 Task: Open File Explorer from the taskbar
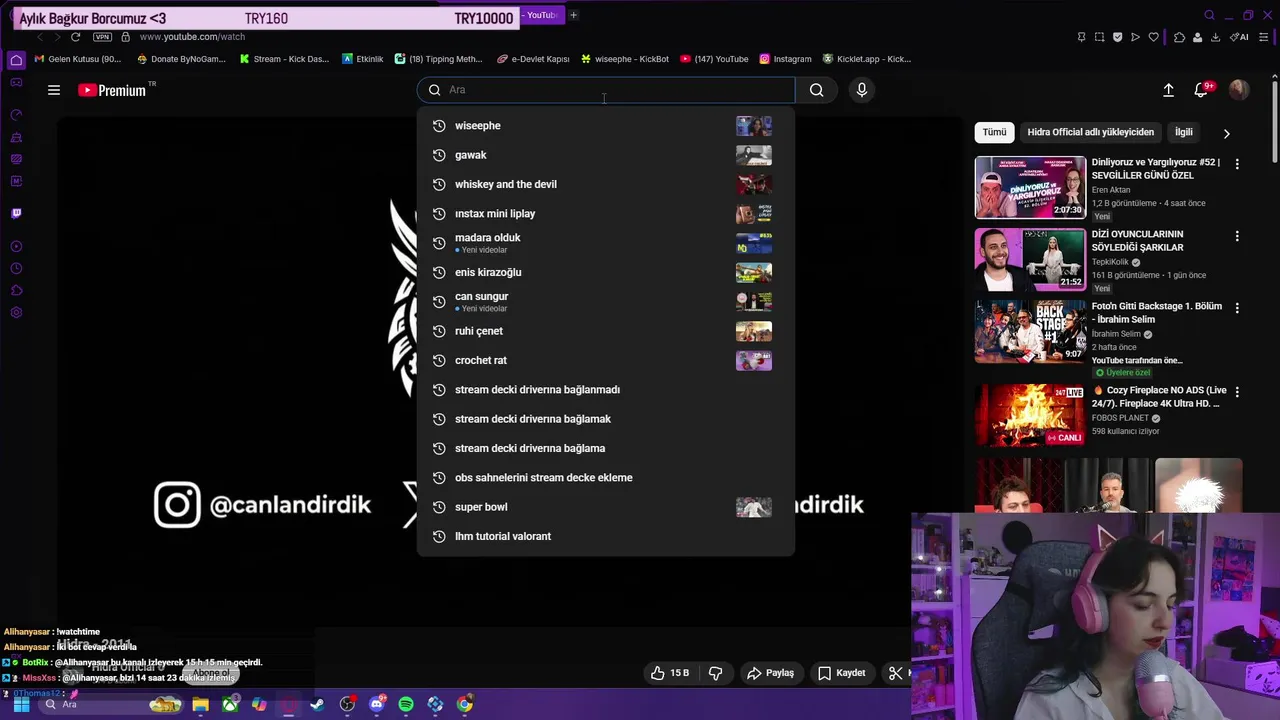click(201, 704)
